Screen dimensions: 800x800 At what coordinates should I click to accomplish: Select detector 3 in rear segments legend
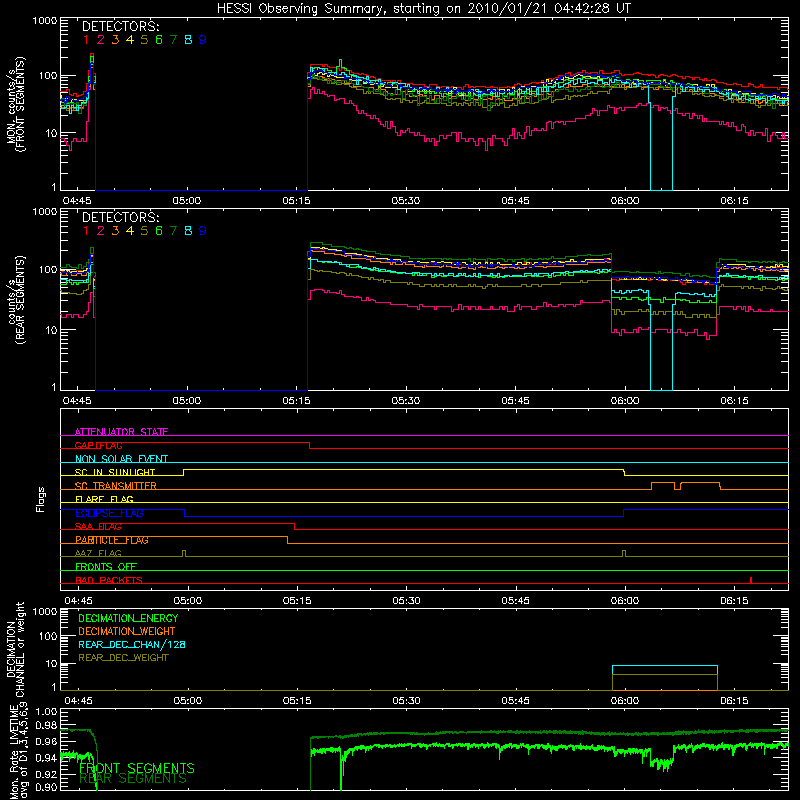coord(115,231)
